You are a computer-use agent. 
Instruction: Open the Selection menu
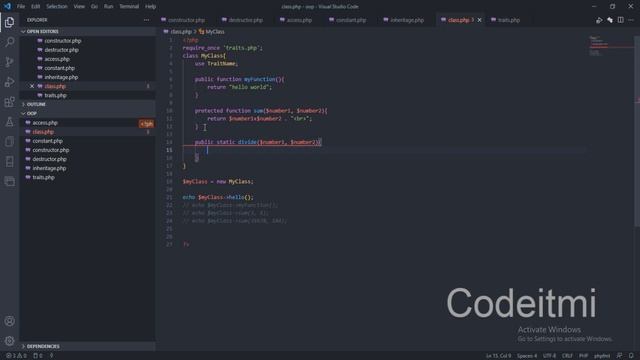click(x=57, y=7)
